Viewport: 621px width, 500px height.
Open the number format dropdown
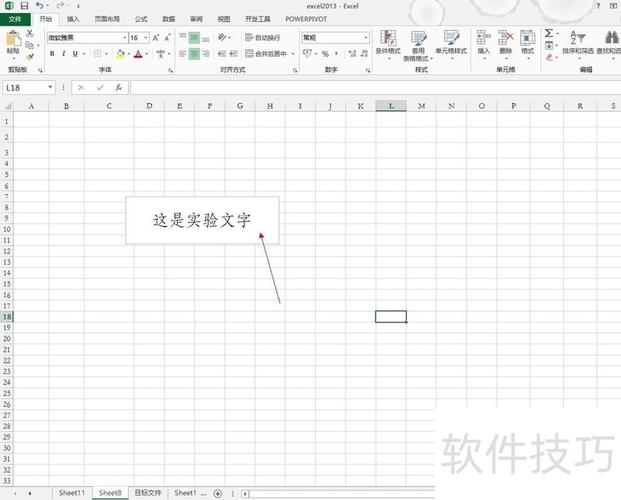[x=366, y=38]
